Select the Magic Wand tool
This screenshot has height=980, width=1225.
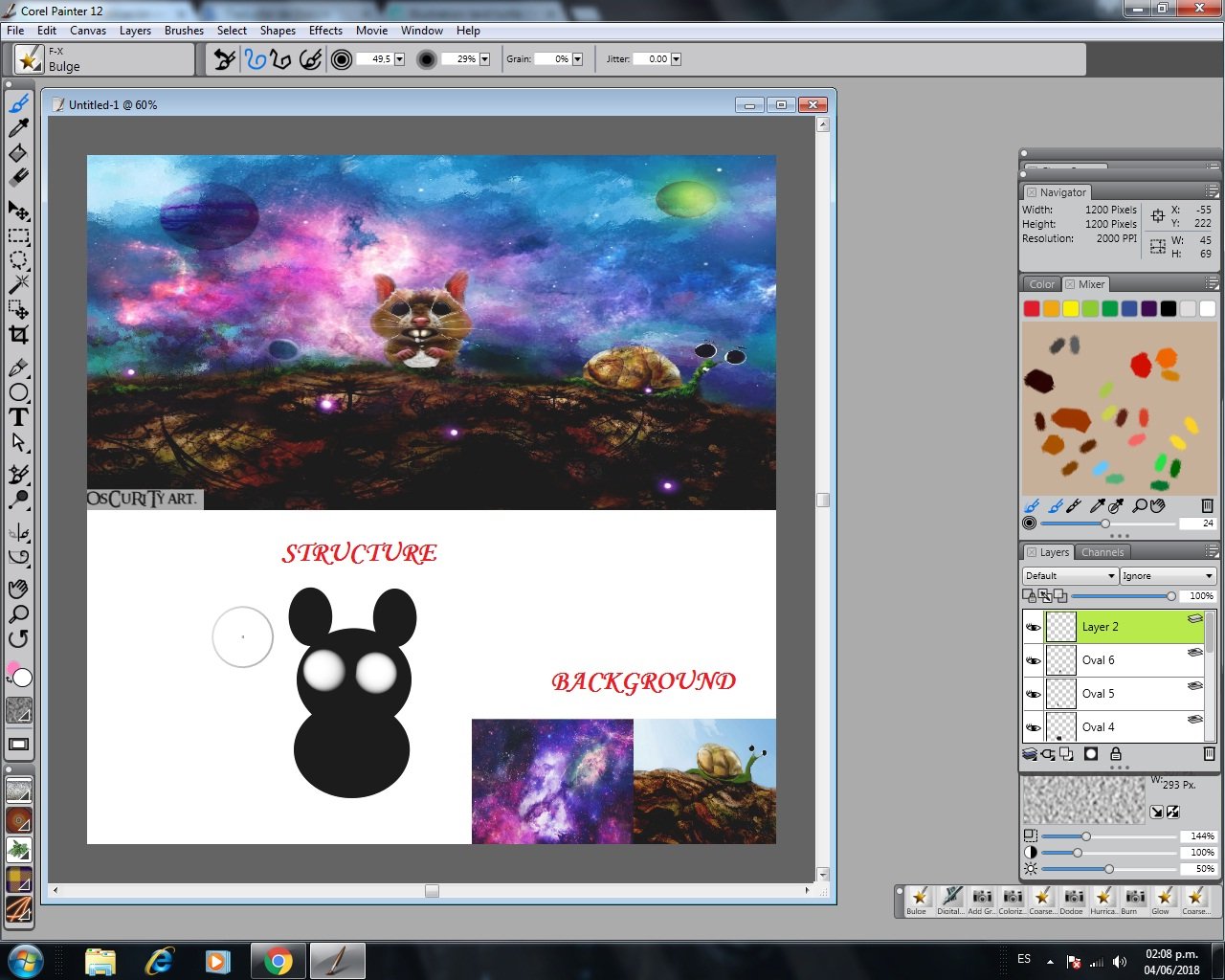18,284
